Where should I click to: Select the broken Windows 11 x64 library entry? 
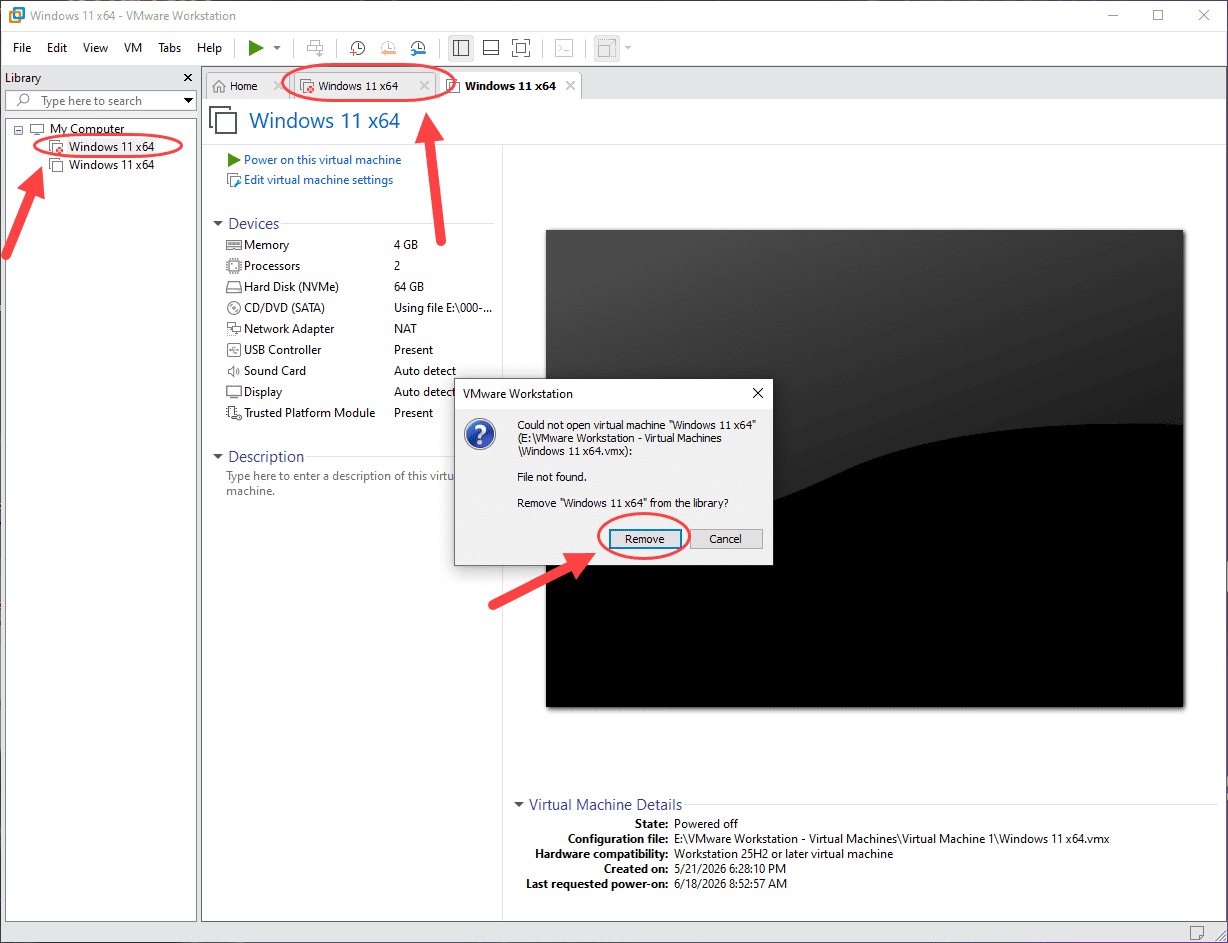pyautogui.click(x=111, y=147)
